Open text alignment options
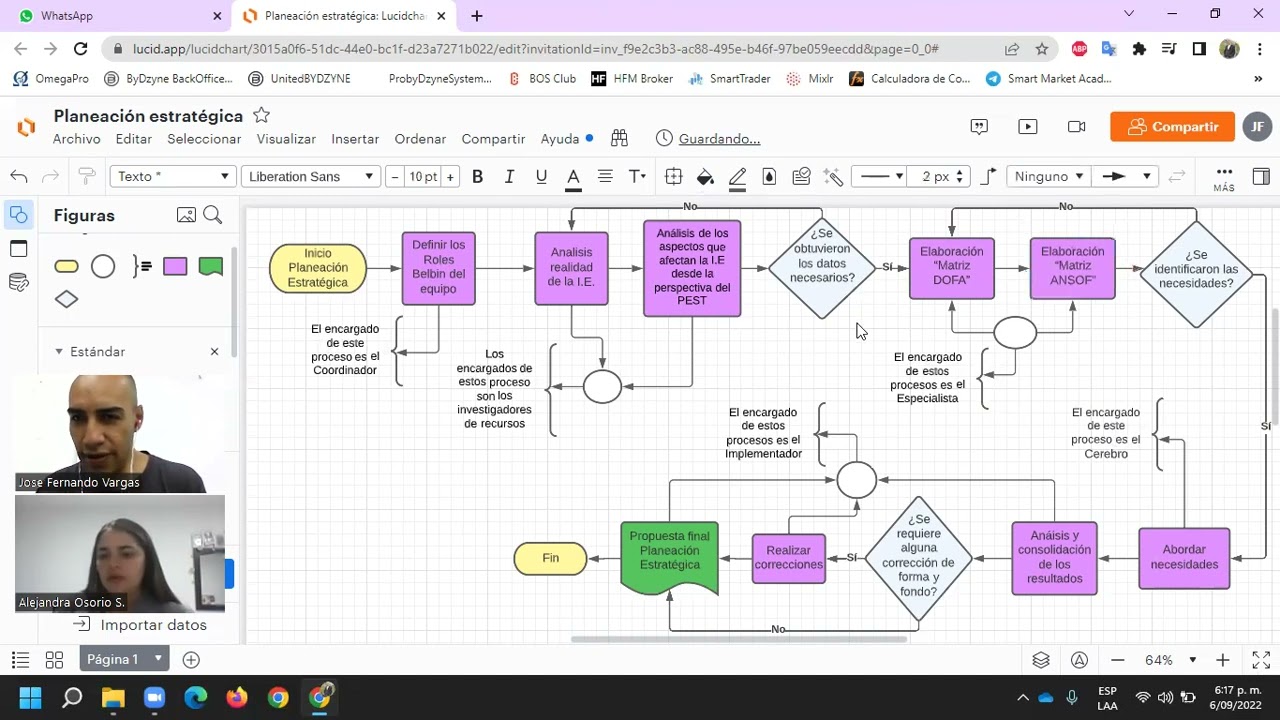Screen dimensions: 1280x720 [605, 177]
